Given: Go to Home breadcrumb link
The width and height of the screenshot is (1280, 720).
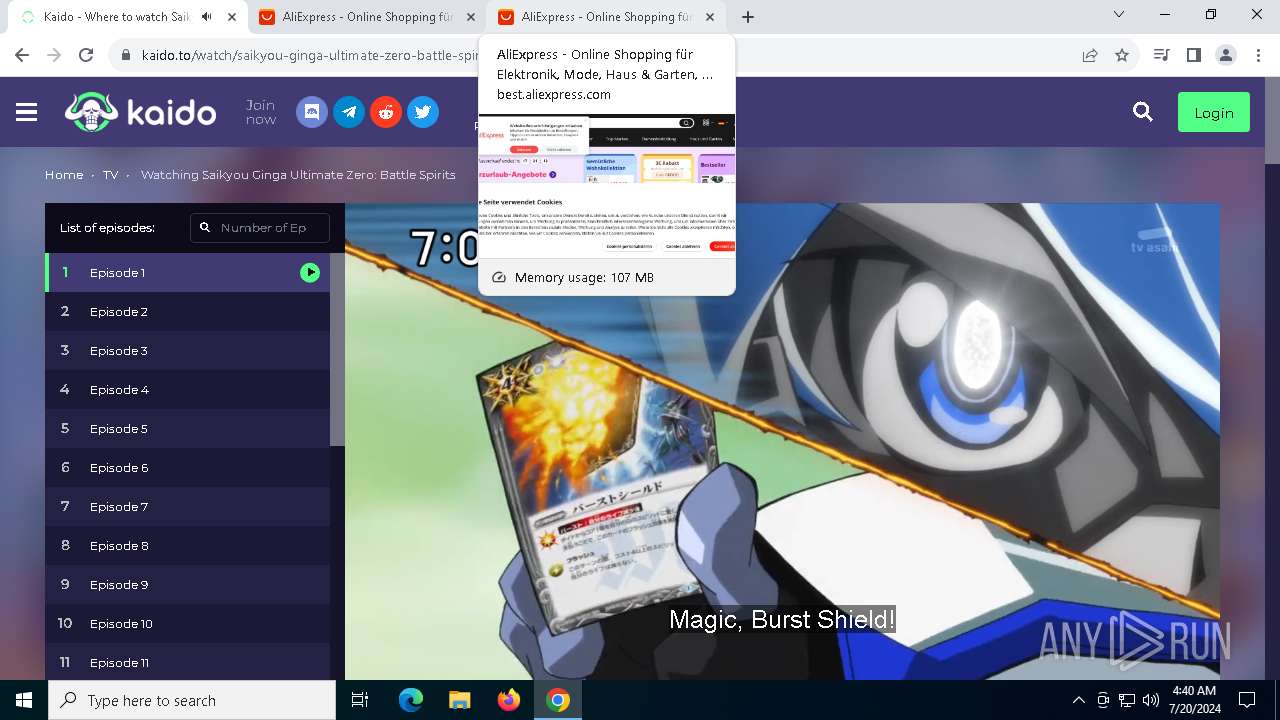Looking at the screenshot, I should pyautogui.click(x=64, y=175).
